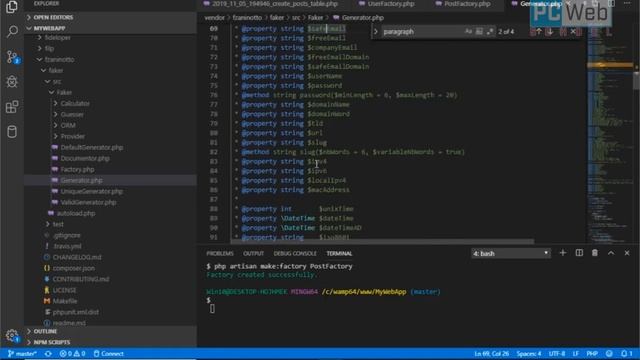The height and width of the screenshot is (360, 640).
Task: Toggle Use Regular Expression in find widget
Action: (x=490, y=31)
